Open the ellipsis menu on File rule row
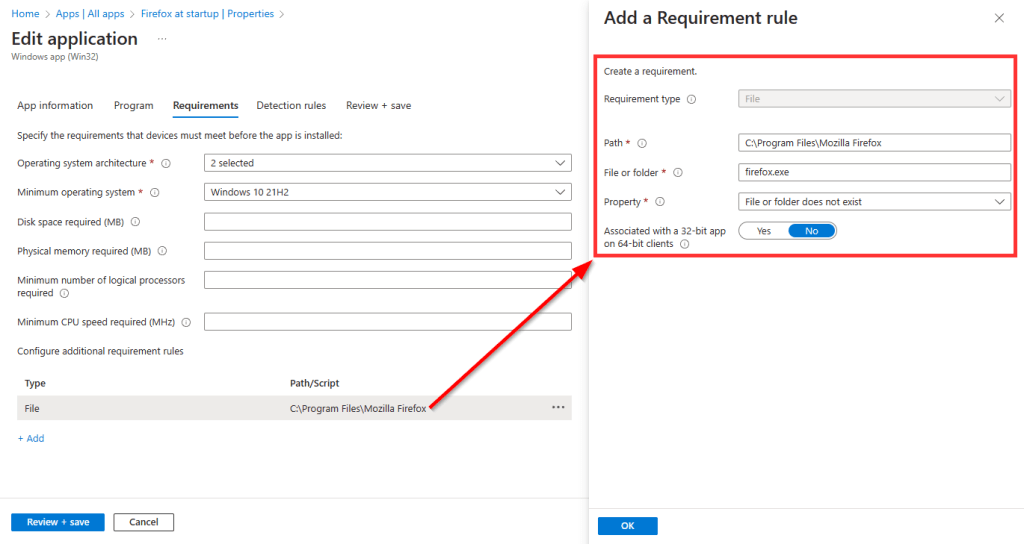Screen dimensions: 1024x544 coord(558,408)
